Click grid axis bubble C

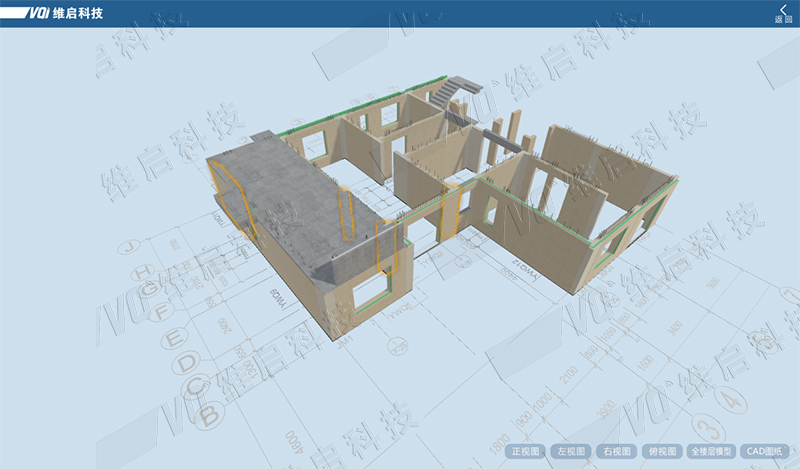pos(193,384)
